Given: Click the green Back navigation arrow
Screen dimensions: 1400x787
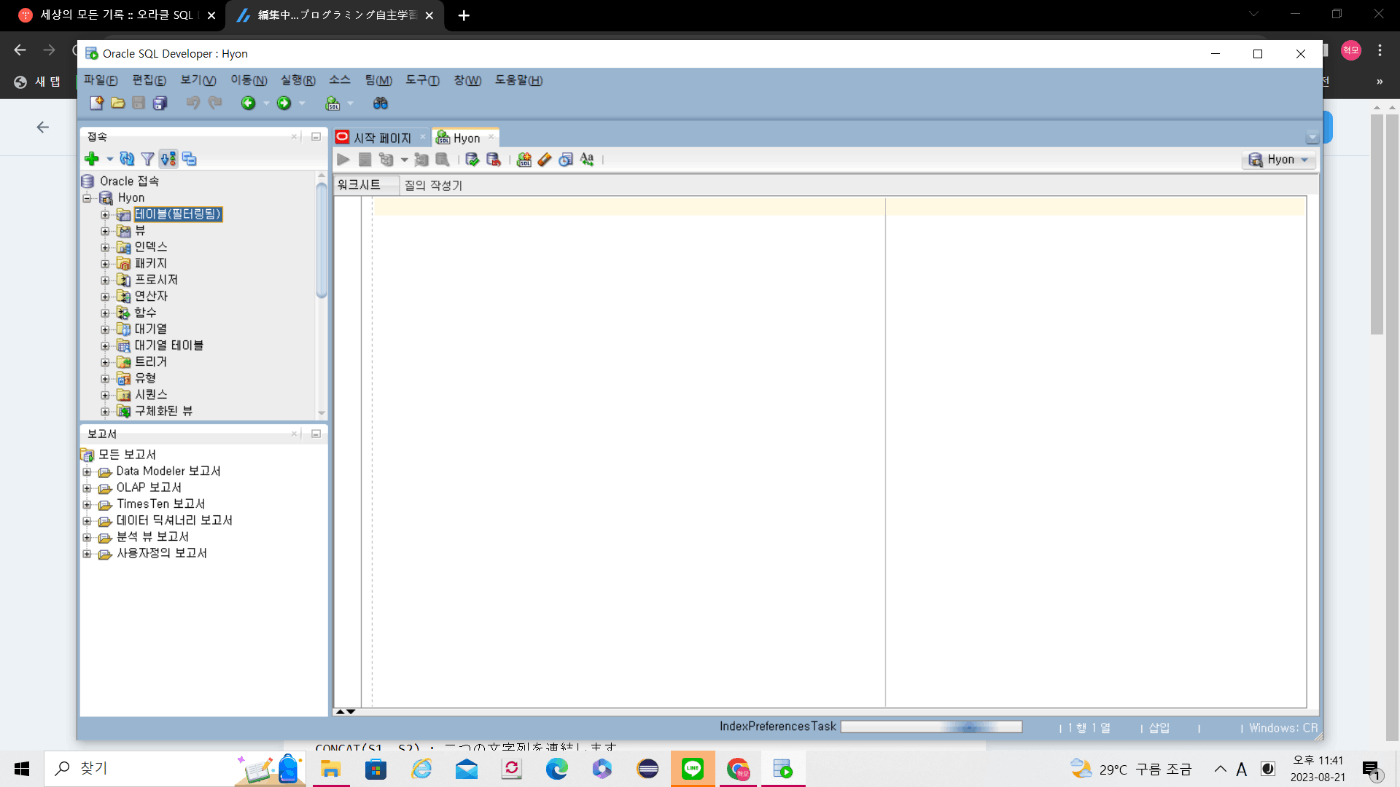Looking at the screenshot, I should 248,103.
